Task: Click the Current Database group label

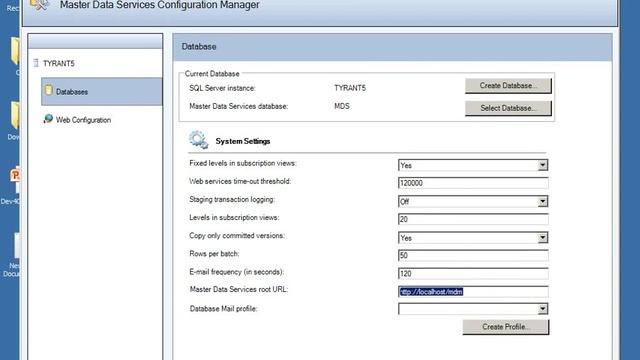Action: tap(212, 74)
